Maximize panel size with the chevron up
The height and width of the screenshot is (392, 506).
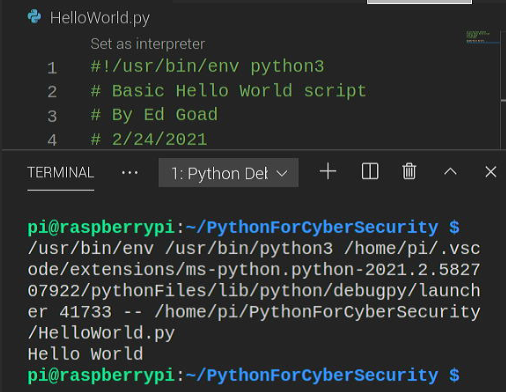tap(450, 172)
